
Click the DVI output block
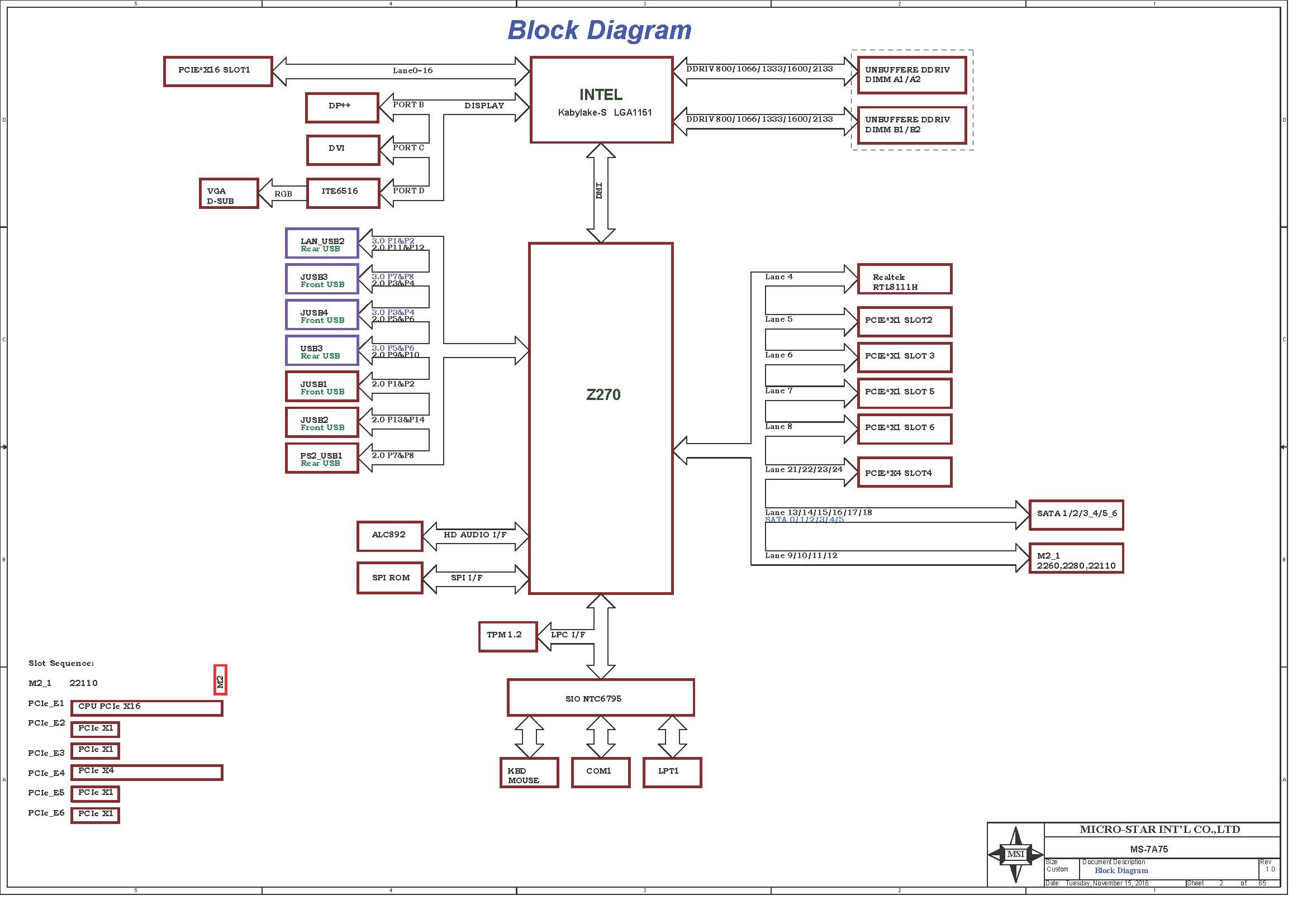pyautogui.click(x=343, y=150)
